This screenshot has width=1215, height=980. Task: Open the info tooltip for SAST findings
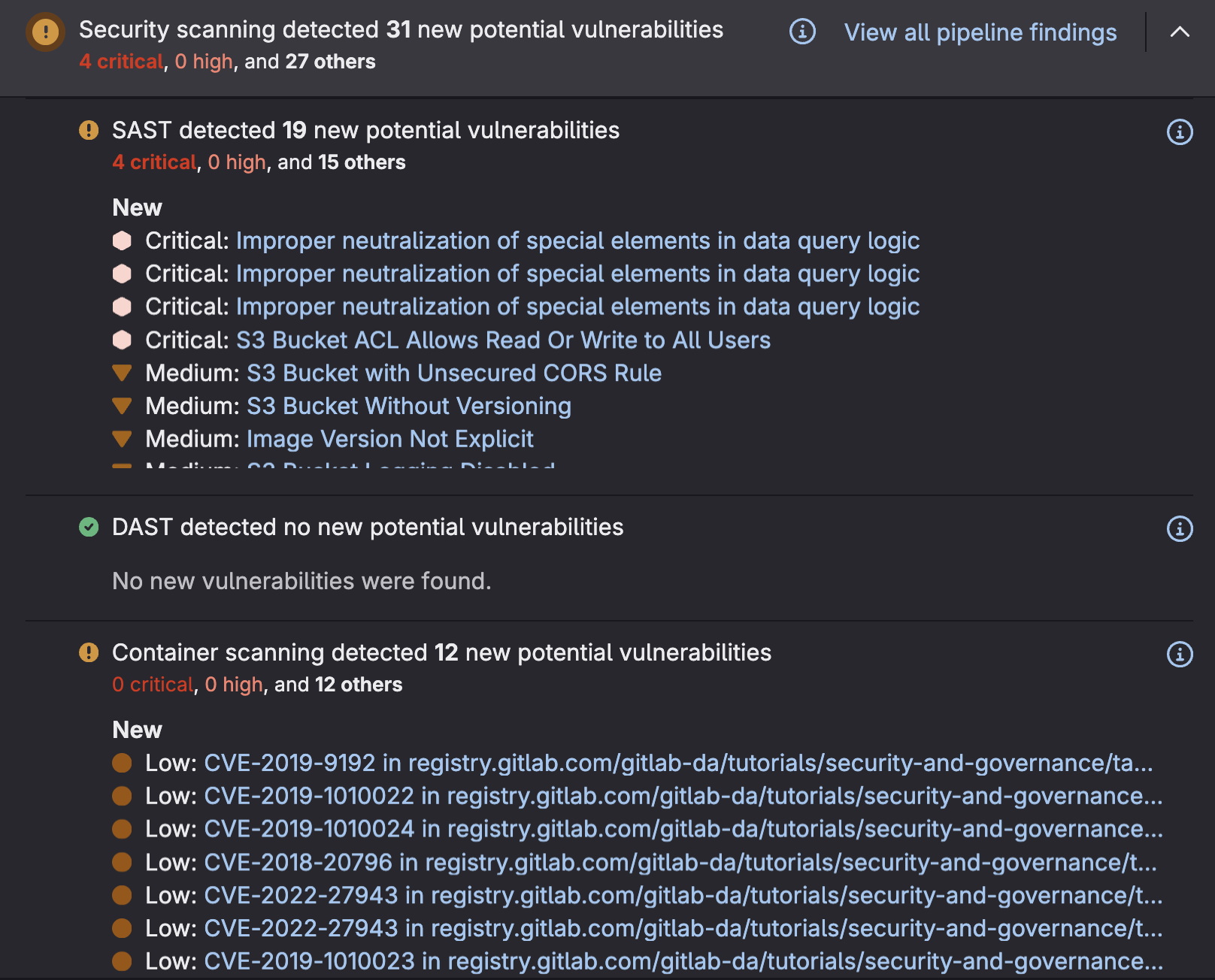[1180, 130]
